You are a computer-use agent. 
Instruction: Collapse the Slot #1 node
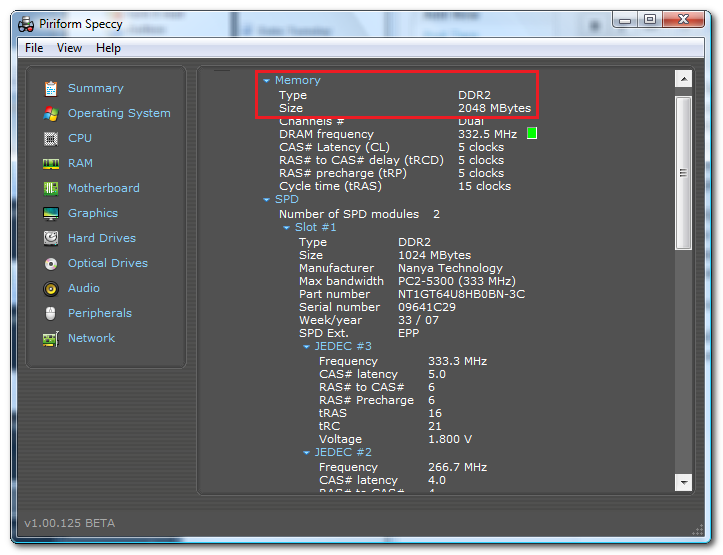286,228
